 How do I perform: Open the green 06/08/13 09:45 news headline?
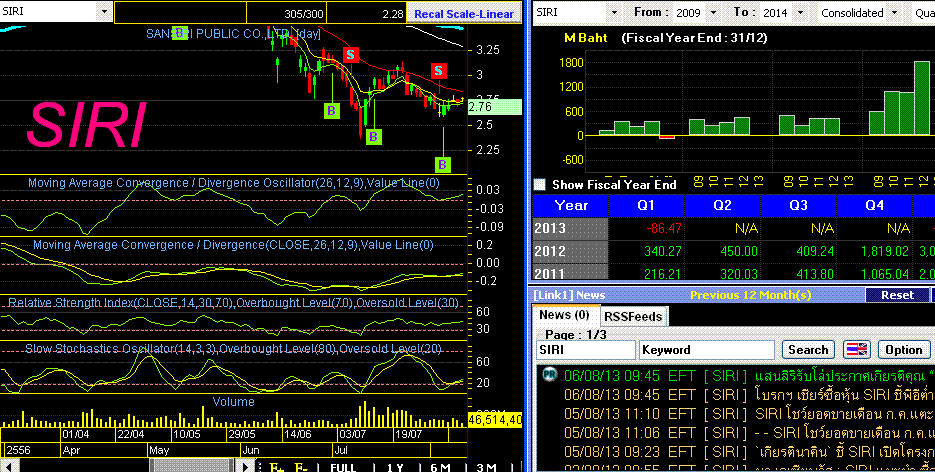click(748, 375)
